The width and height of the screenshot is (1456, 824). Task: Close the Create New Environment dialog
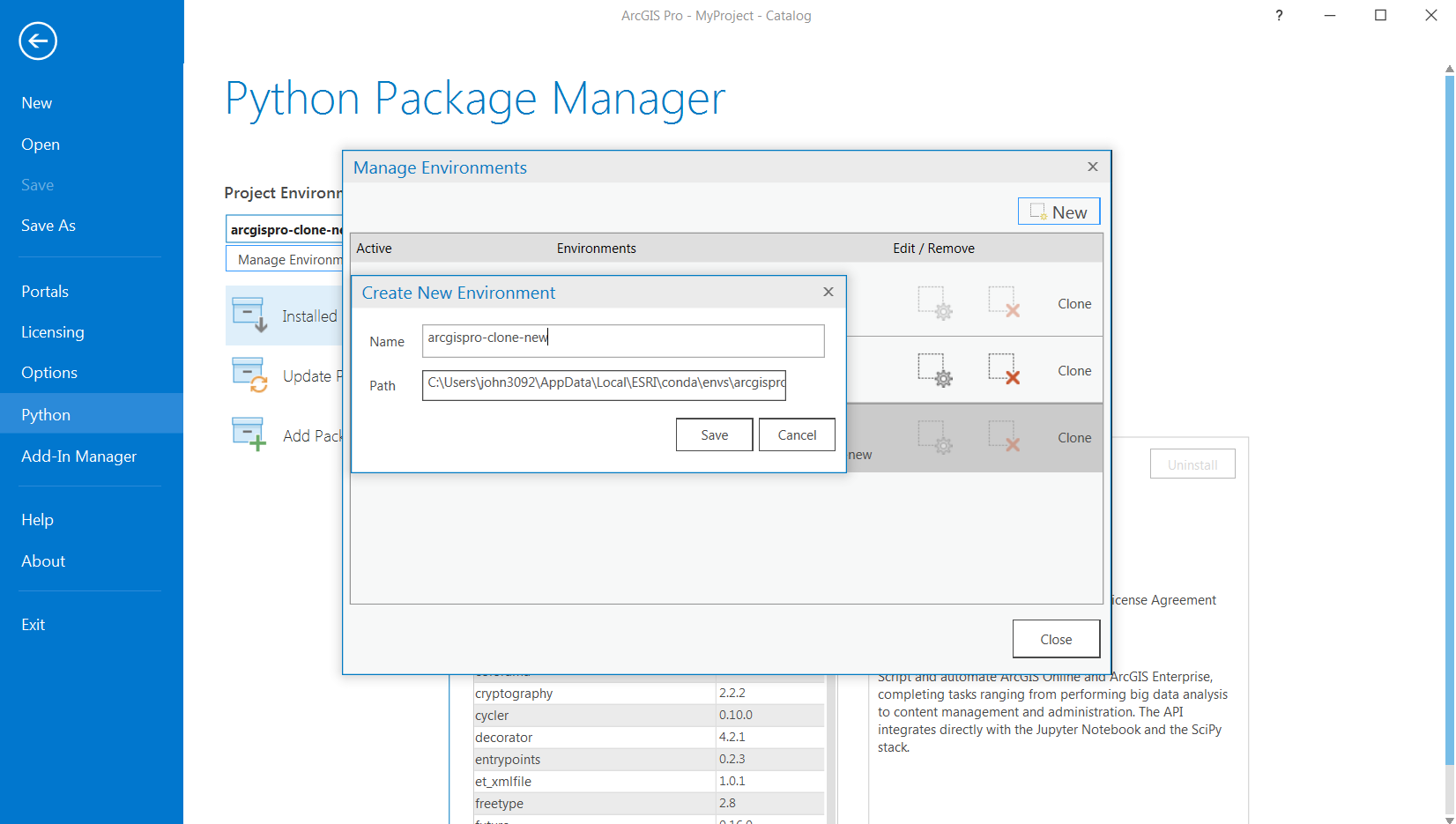tap(828, 292)
